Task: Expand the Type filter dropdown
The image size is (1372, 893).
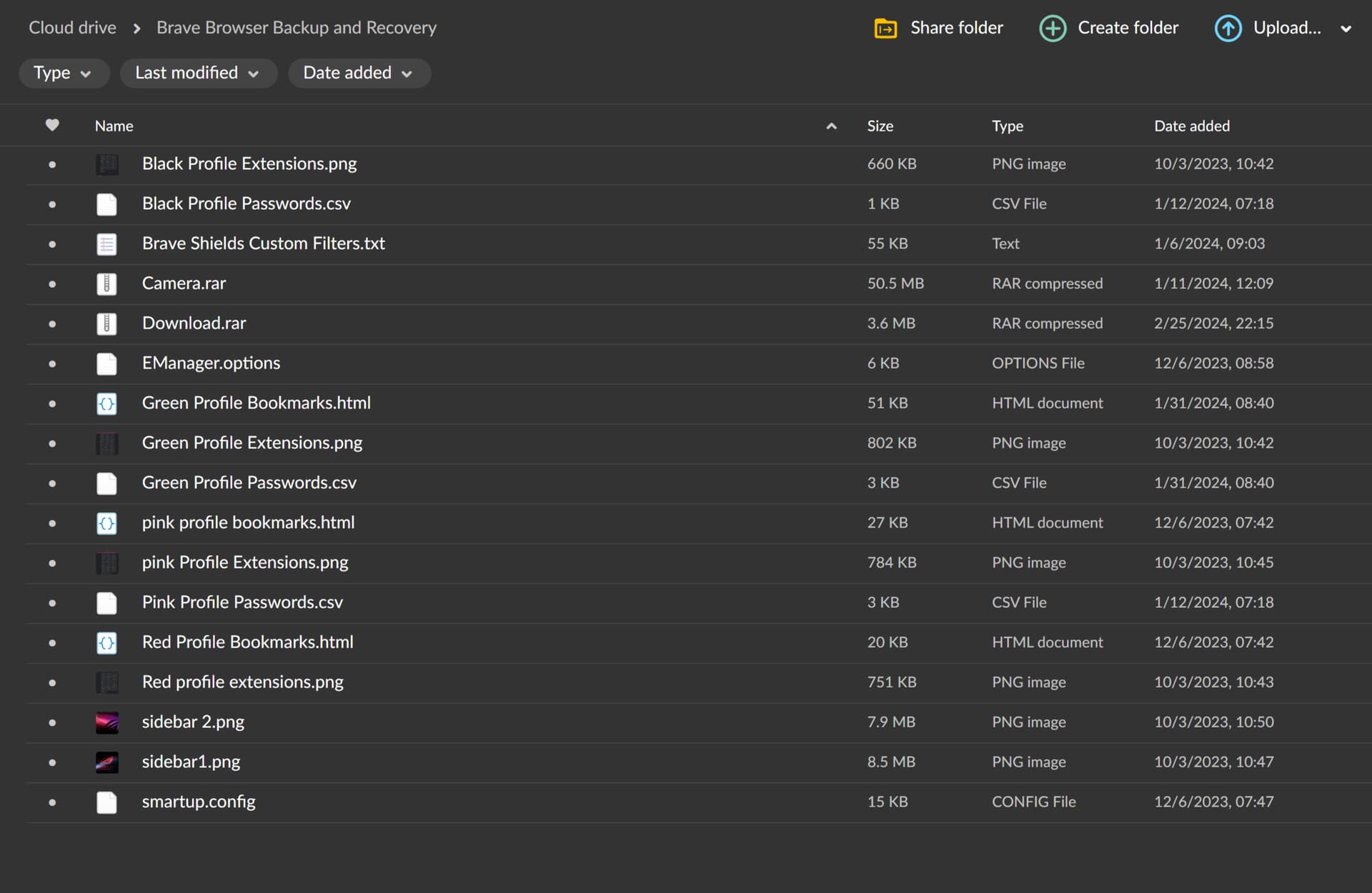Action: point(64,73)
